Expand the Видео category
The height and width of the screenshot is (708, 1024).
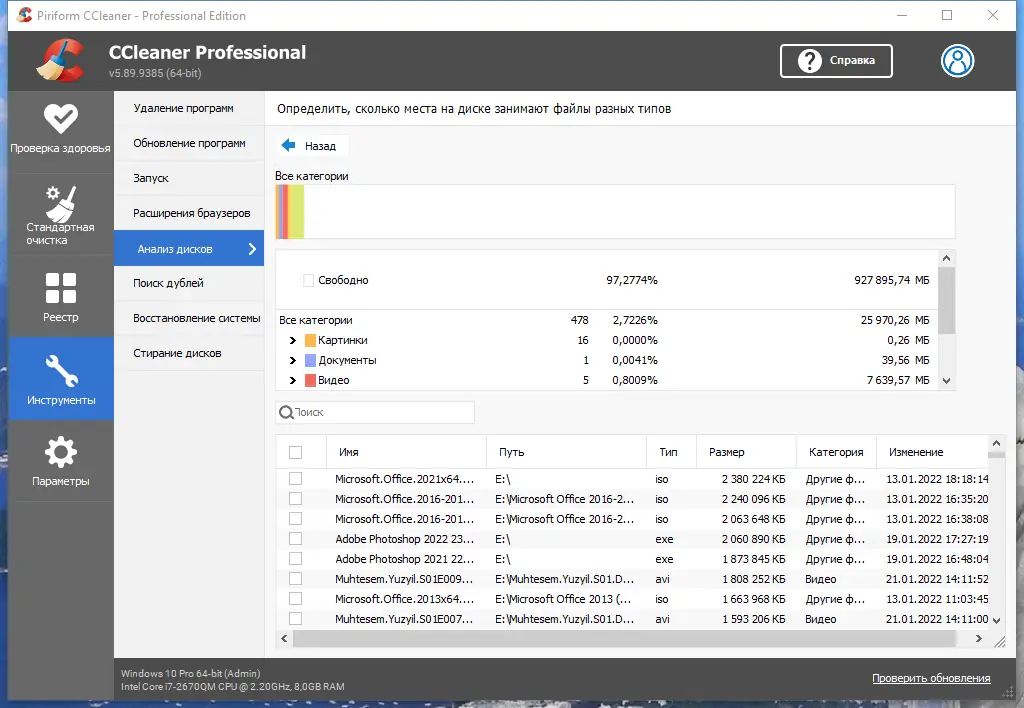point(293,380)
